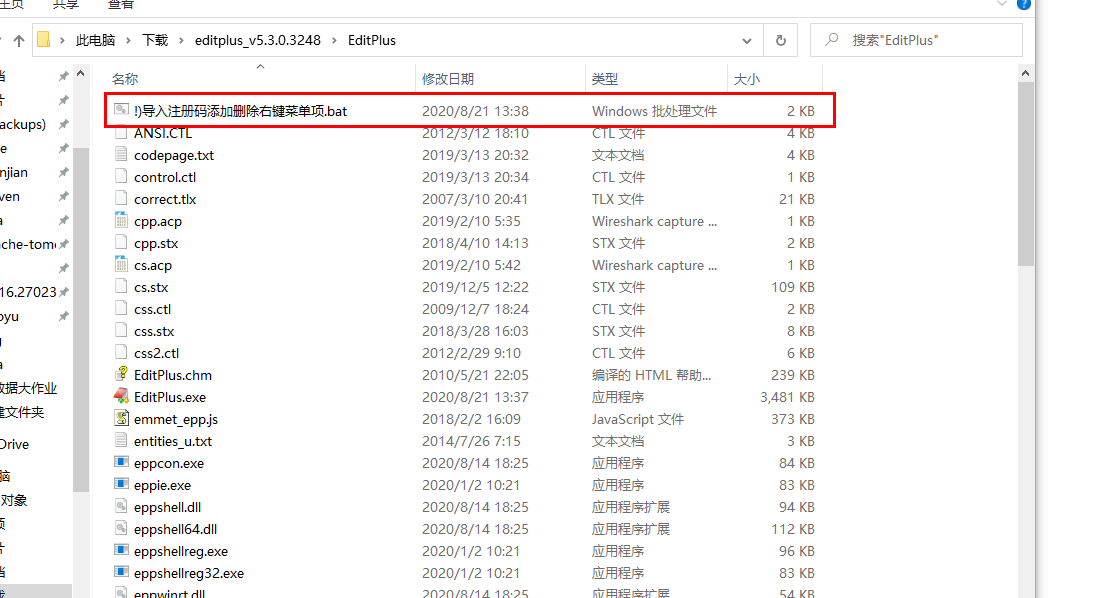
Task: Click the correct.tlx file icon
Action: click(x=121, y=199)
